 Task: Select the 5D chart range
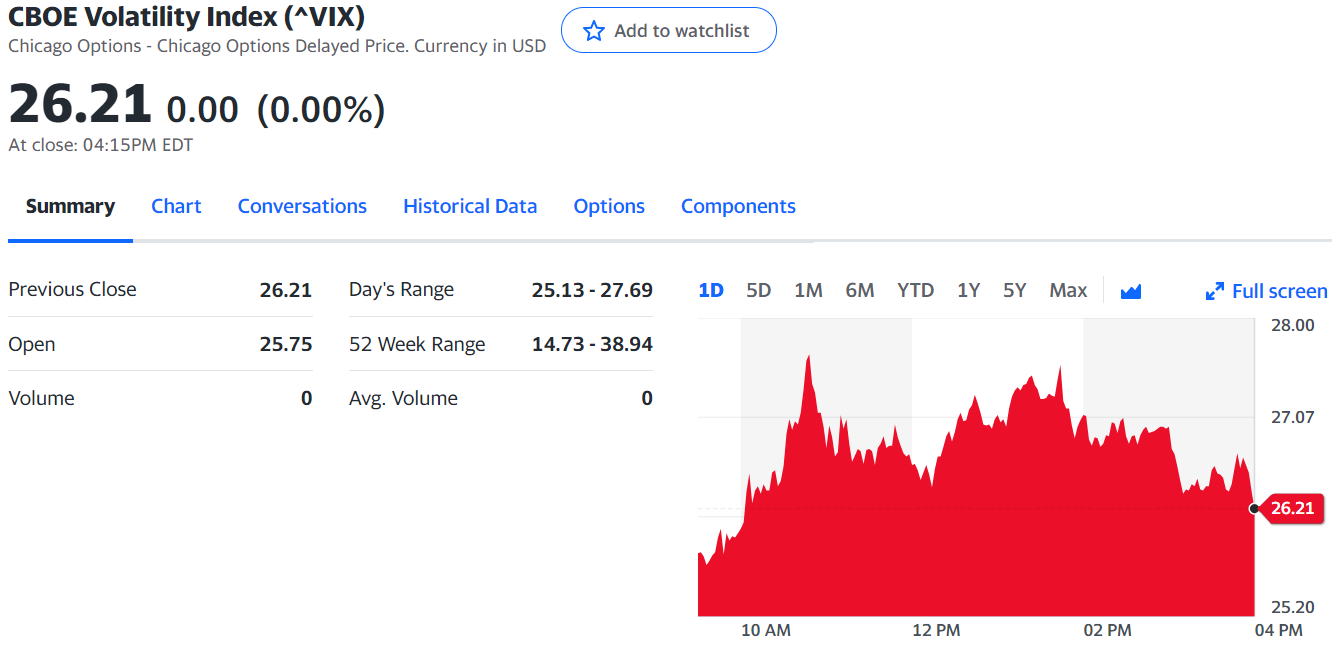click(x=759, y=290)
